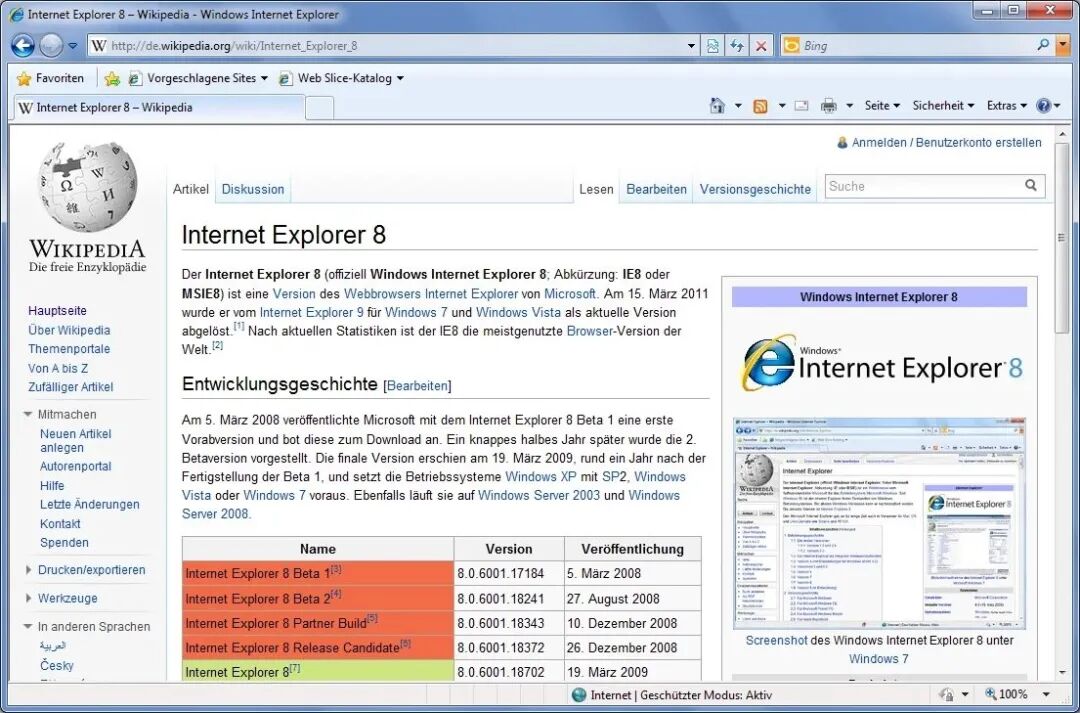Click the Internet Explorer 9 link
Screen dimensions: 1080x713
[311, 312]
